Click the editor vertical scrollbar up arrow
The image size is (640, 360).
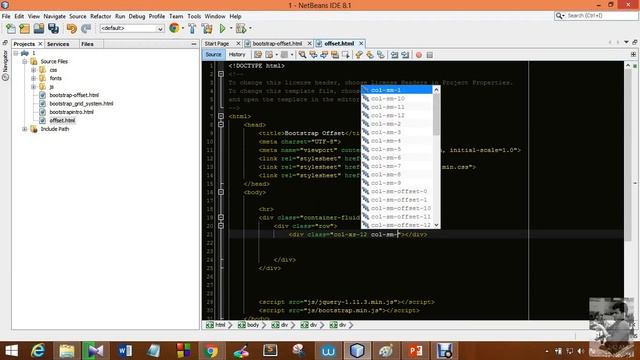[628, 65]
